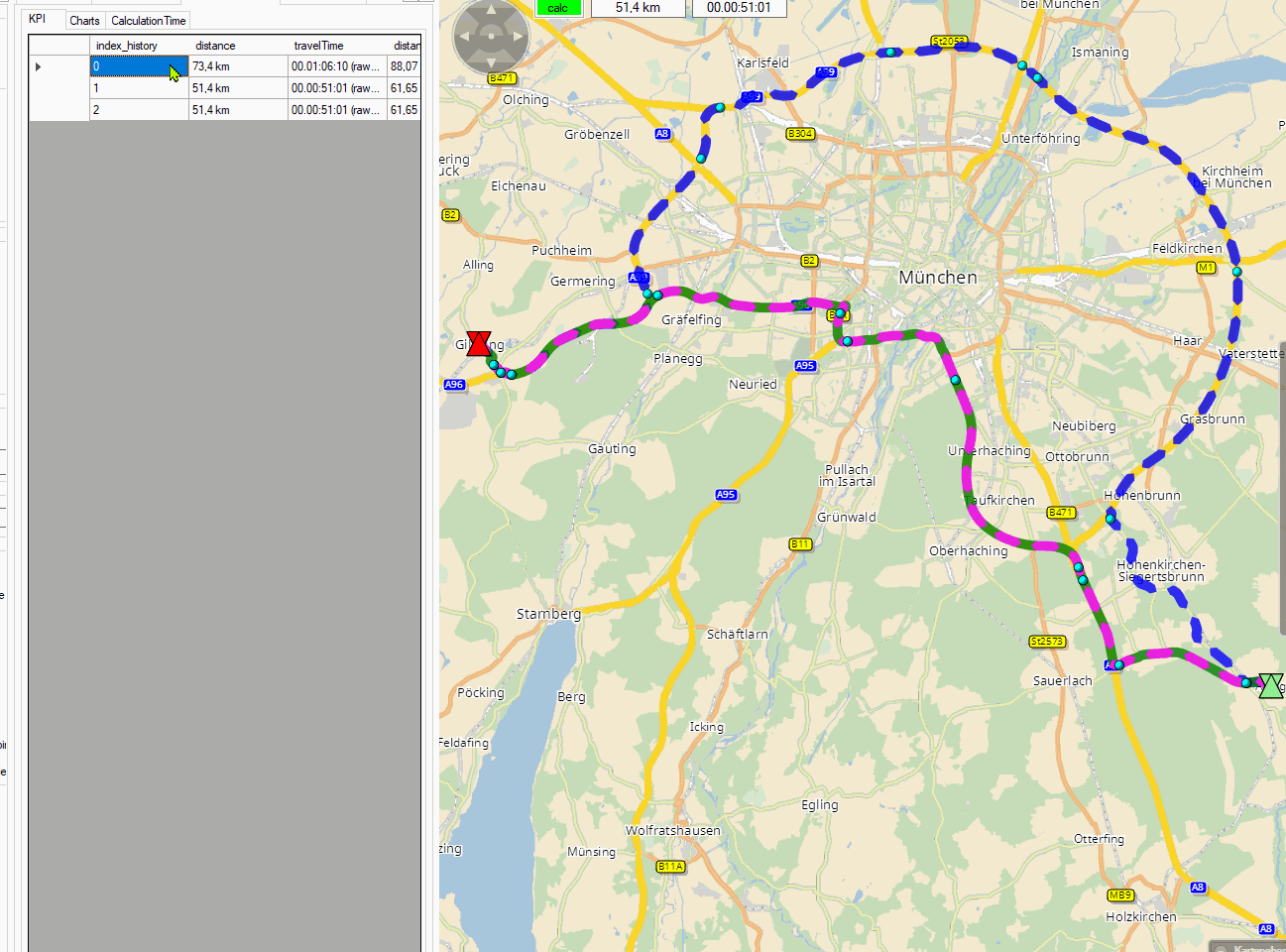This screenshot has width=1286, height=952.
Task: Click the B471 road shield near Olching
Action: [x=502, y=78]
